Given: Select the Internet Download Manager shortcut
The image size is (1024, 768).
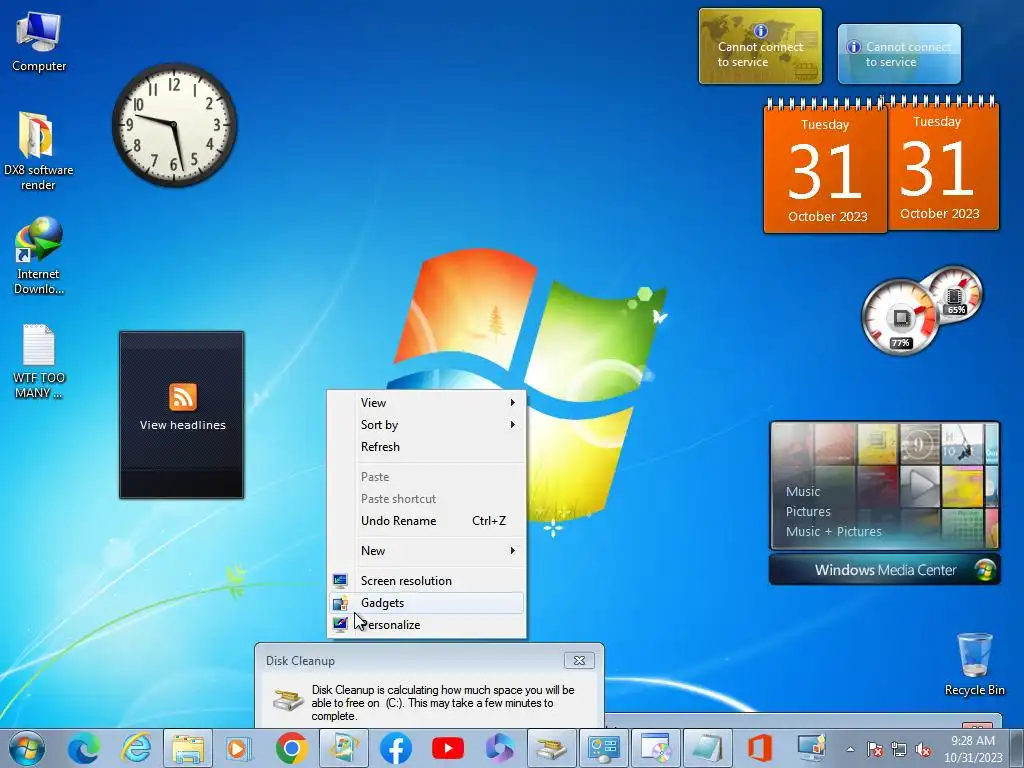Looking at the screenshot, I should click(39, 255).
